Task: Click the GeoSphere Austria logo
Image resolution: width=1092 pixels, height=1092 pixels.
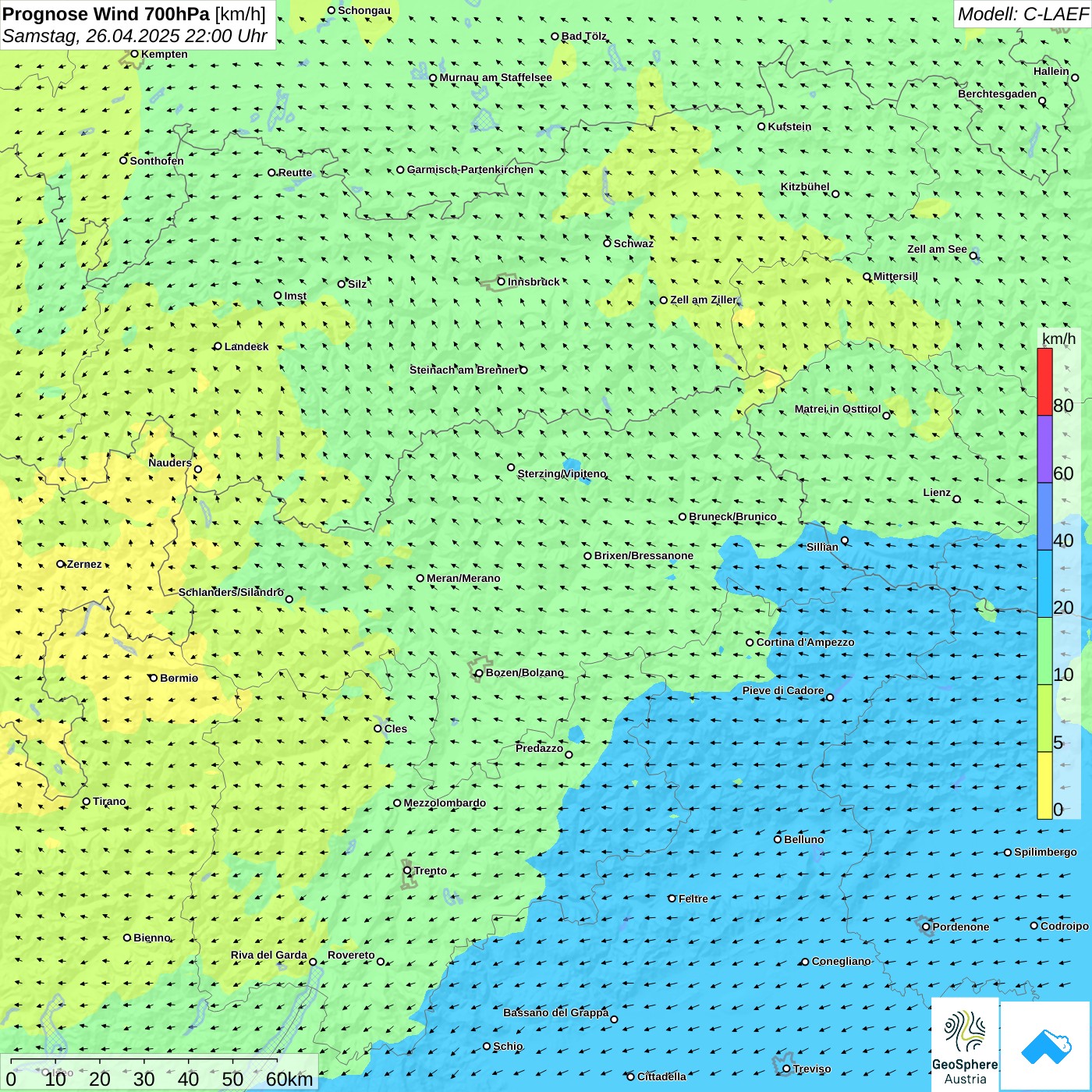Action: pyautogui.click(x=965, y=1044)
